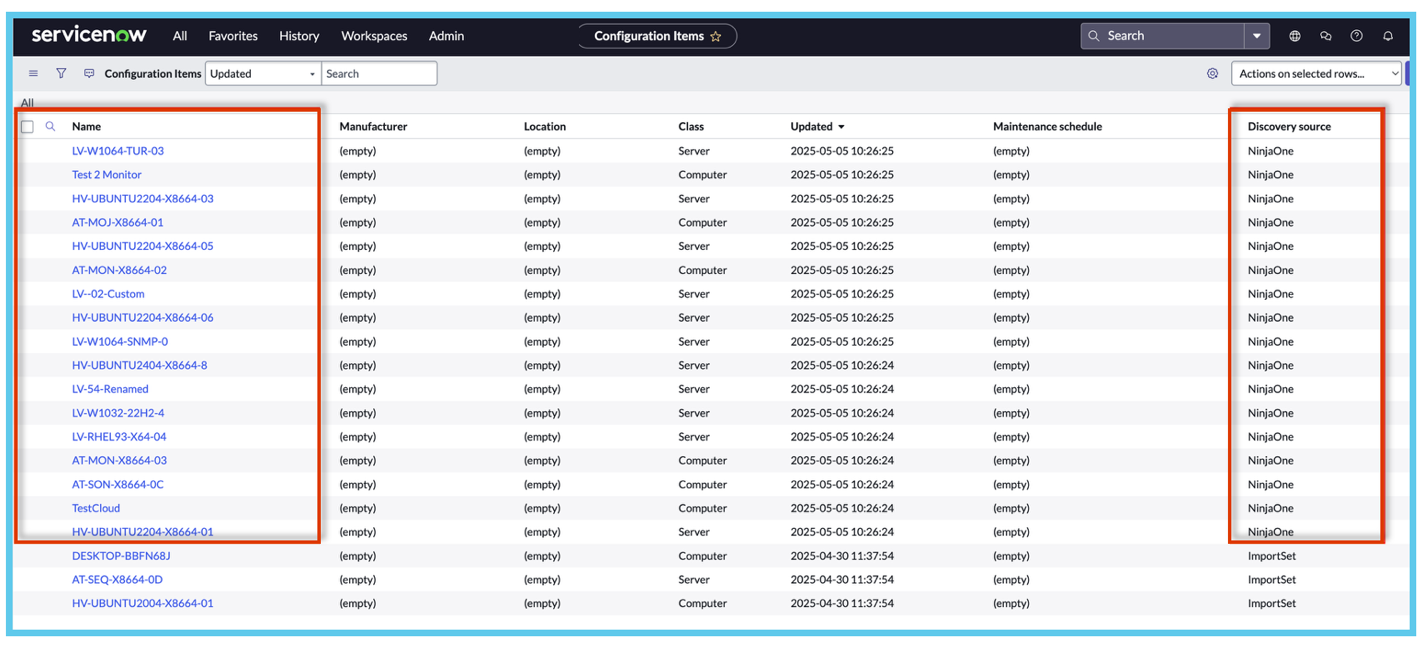Open the globe scope picker icon
The height and width of the screenshot is (648, 1428).
[1295, 36]
